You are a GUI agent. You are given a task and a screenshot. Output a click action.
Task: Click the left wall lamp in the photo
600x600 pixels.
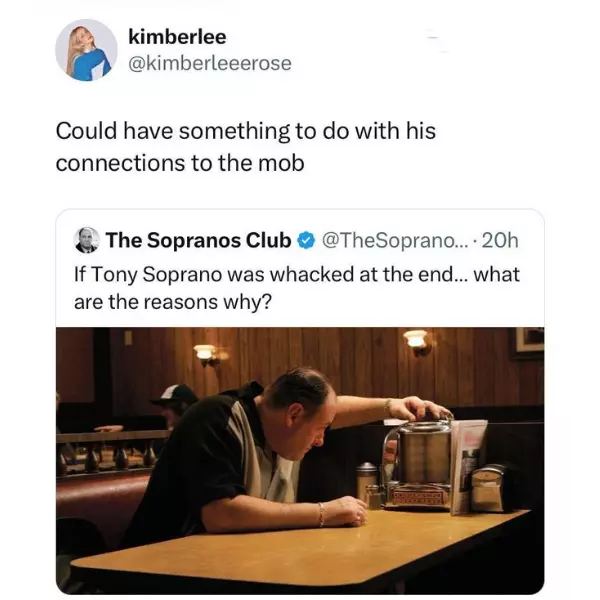pos(206,352)
